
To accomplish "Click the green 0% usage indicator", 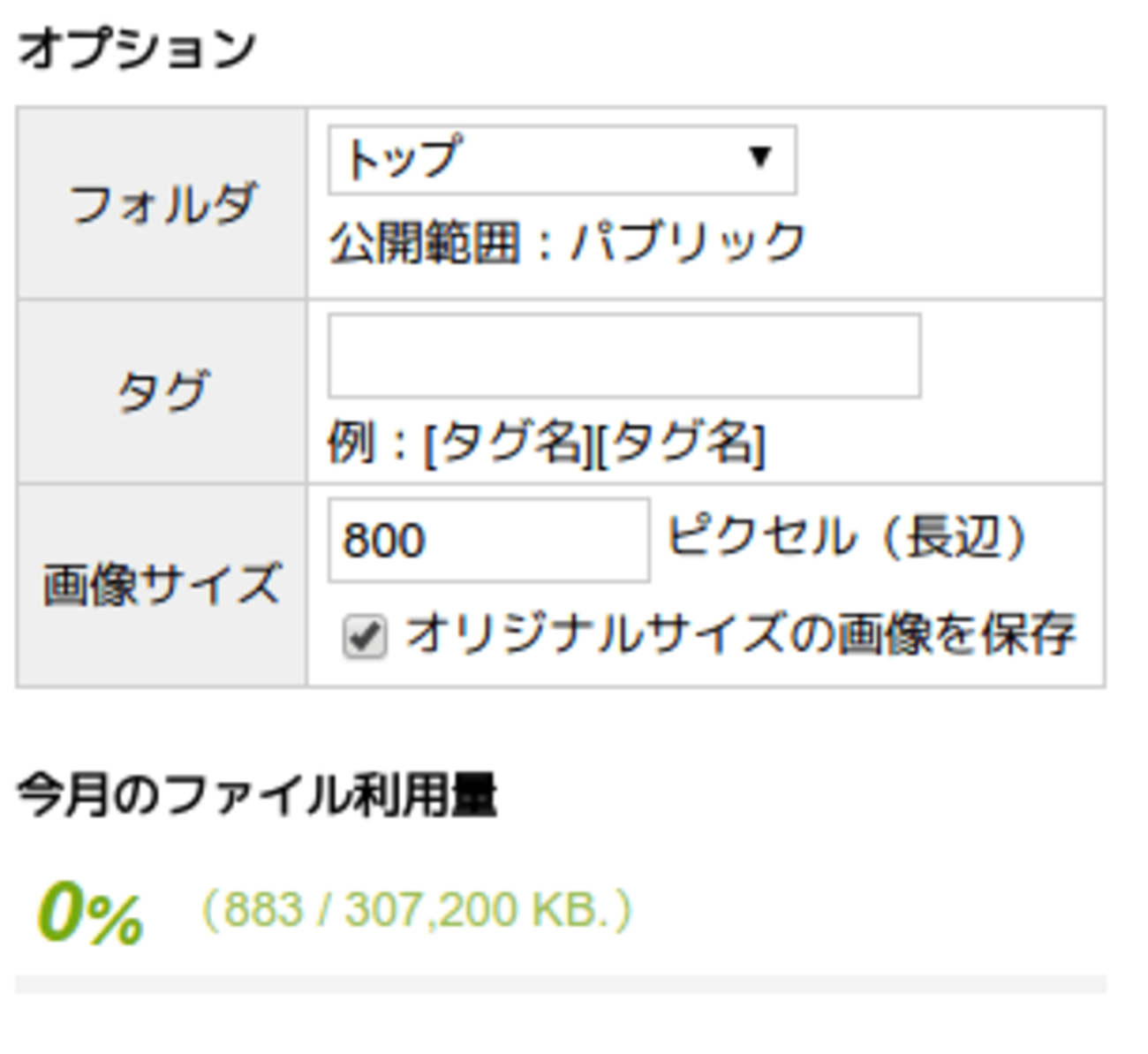I will (90, 914).
